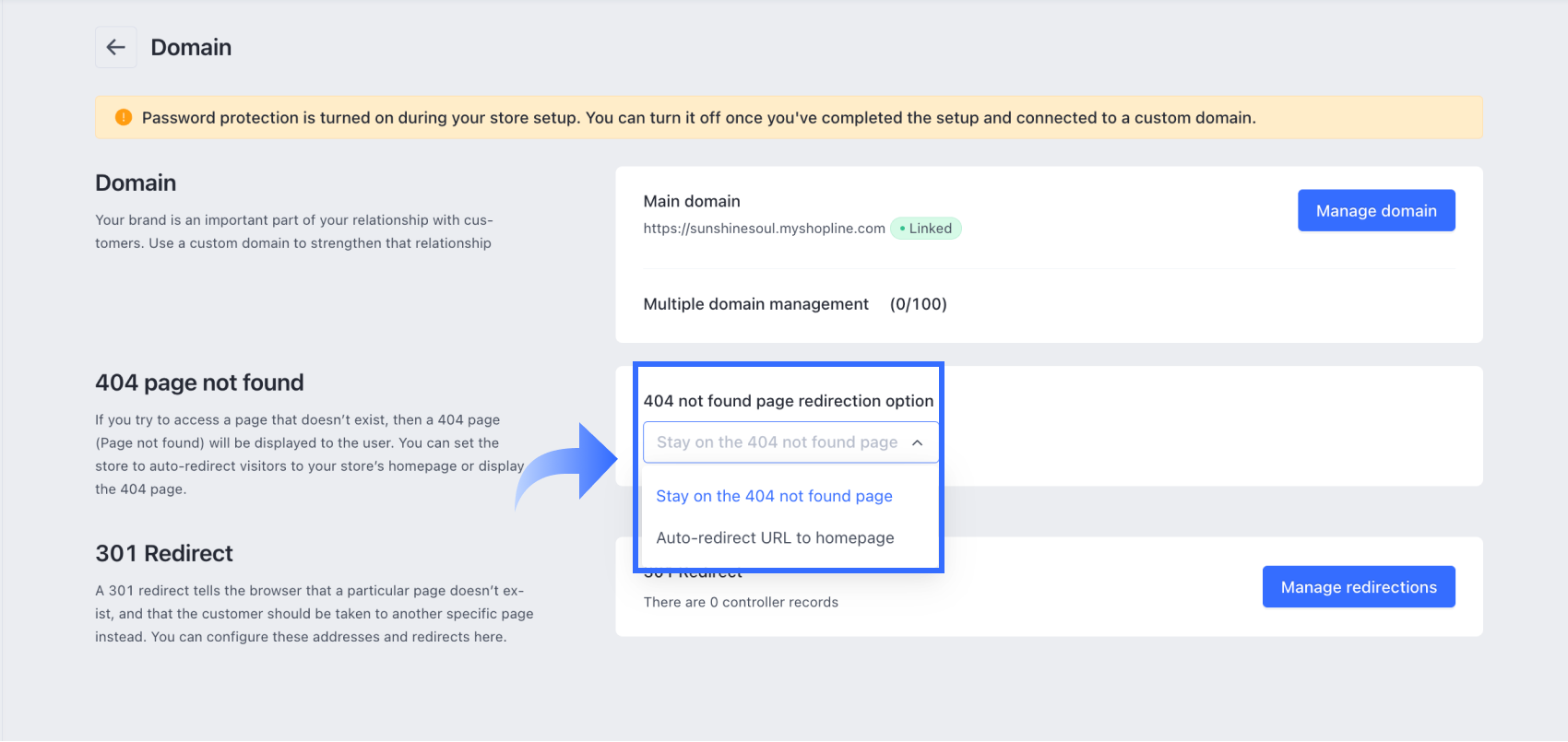Click the "Main domain" label
The image size is (1568, 742).
click(x=692, y=201)
